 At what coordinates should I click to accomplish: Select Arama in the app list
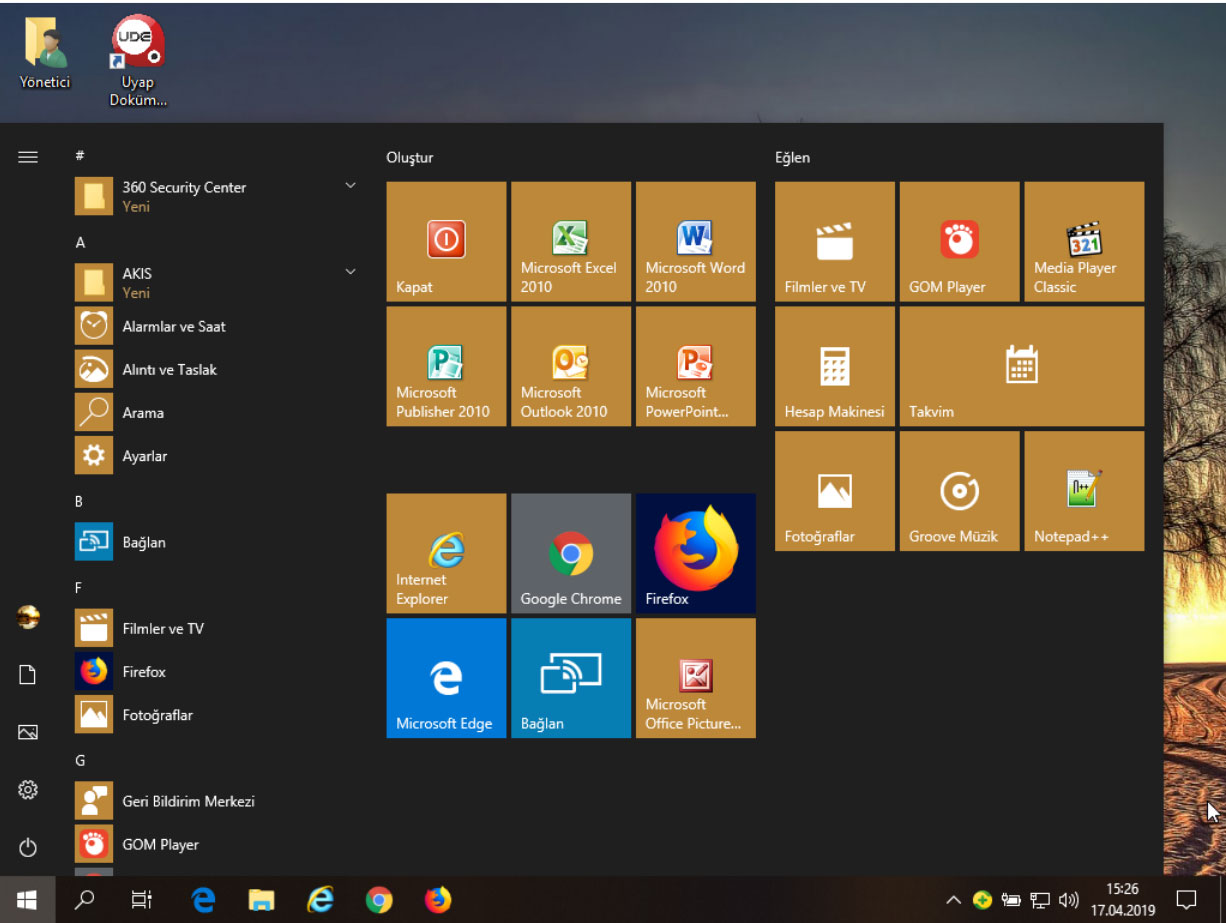click(x=216, y=412)
